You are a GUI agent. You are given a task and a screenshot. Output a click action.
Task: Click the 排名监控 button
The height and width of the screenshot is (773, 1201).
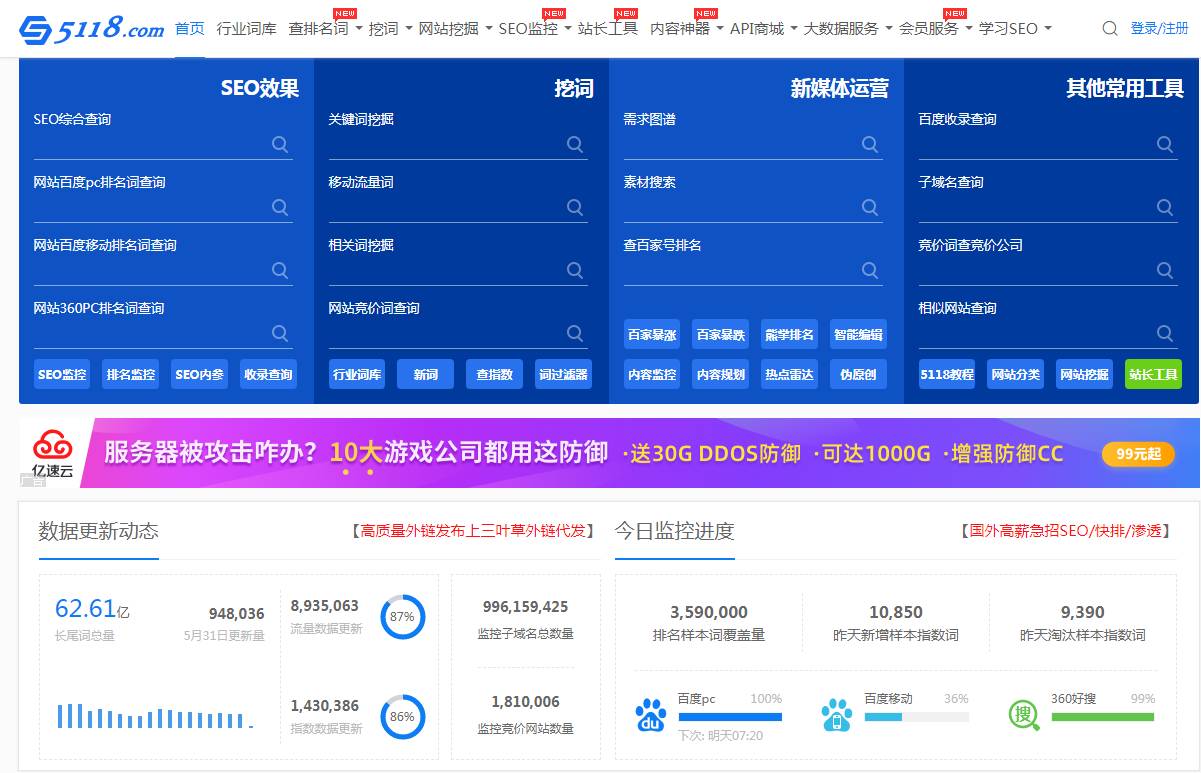(x=131, y=374)
